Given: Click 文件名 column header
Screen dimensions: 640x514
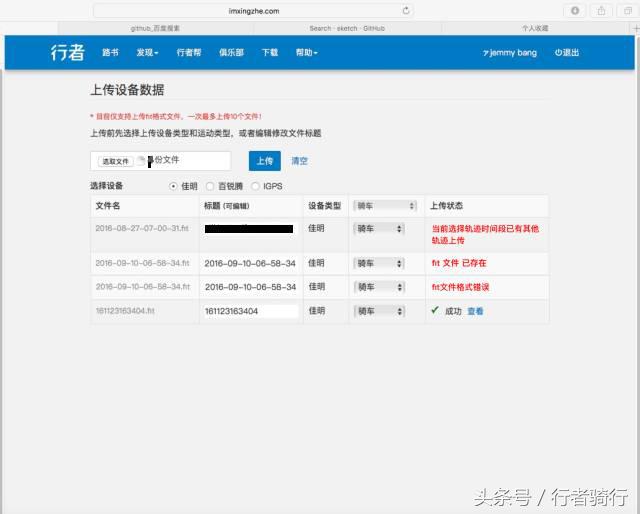Looking at the screenshot, I should pyautogui.click(x=108, y=206).
